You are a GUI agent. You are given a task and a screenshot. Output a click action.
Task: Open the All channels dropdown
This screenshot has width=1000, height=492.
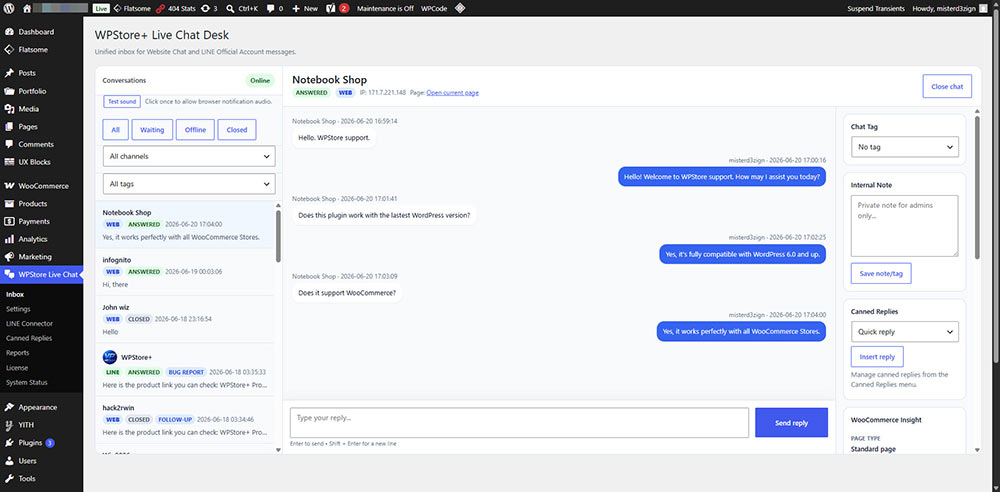coord(189,156)
